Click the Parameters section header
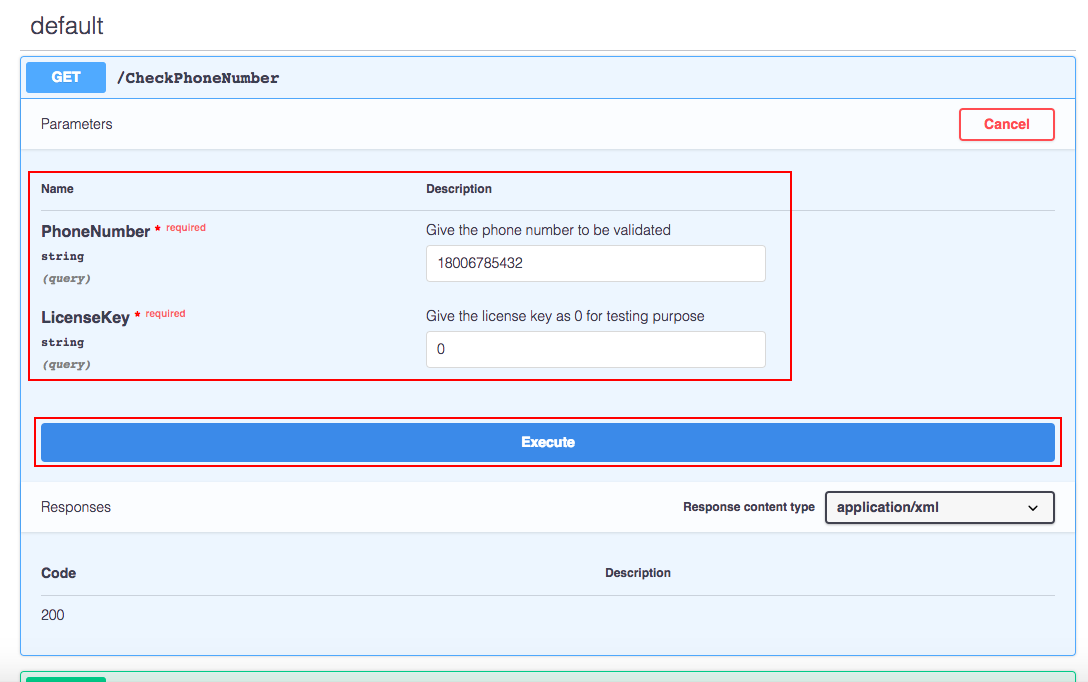1088x682 pixels. coord(77,124)
